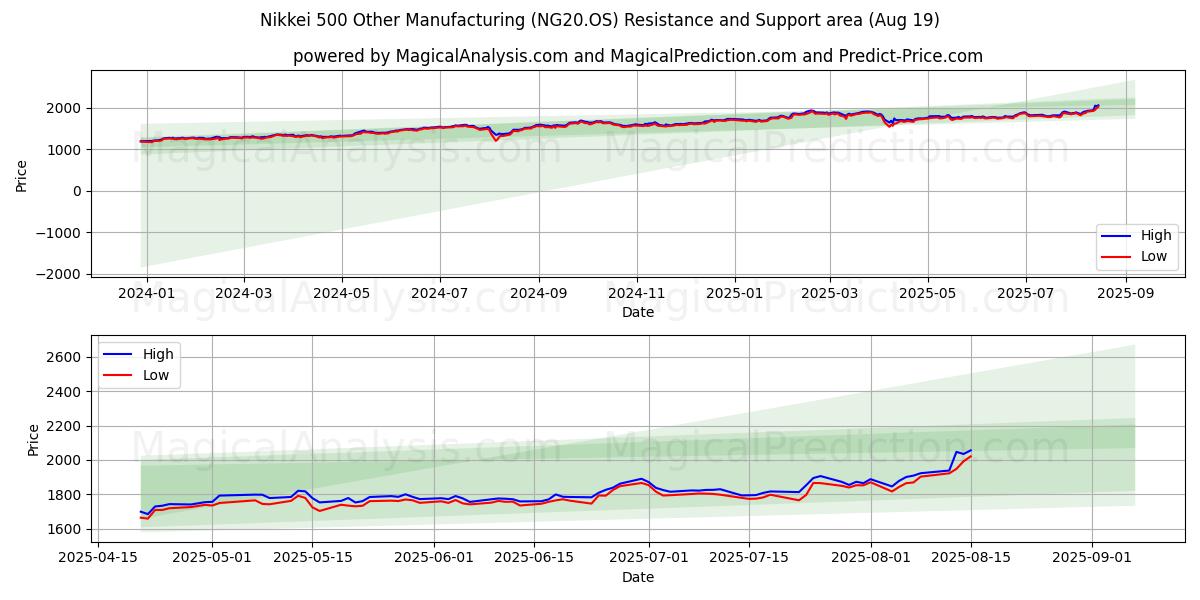Click the '2024-05' x-axis label
This screenshot has width=1200, height=600.
click(342, 294)
